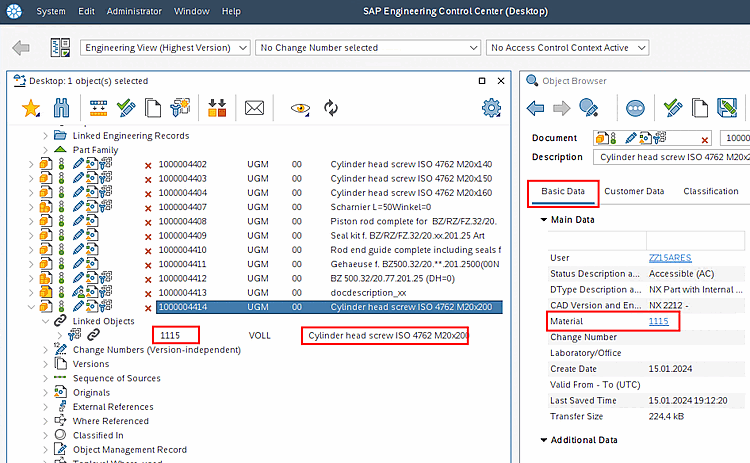Open the Engineering View (Highest Version) dropdown
Viewport: 750px width, 463px height.
pos(165,48)
